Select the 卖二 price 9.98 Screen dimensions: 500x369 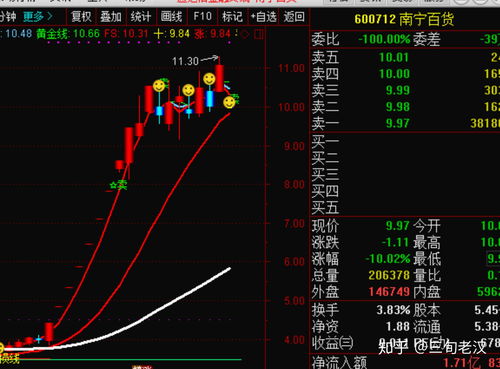pos(397,107)
